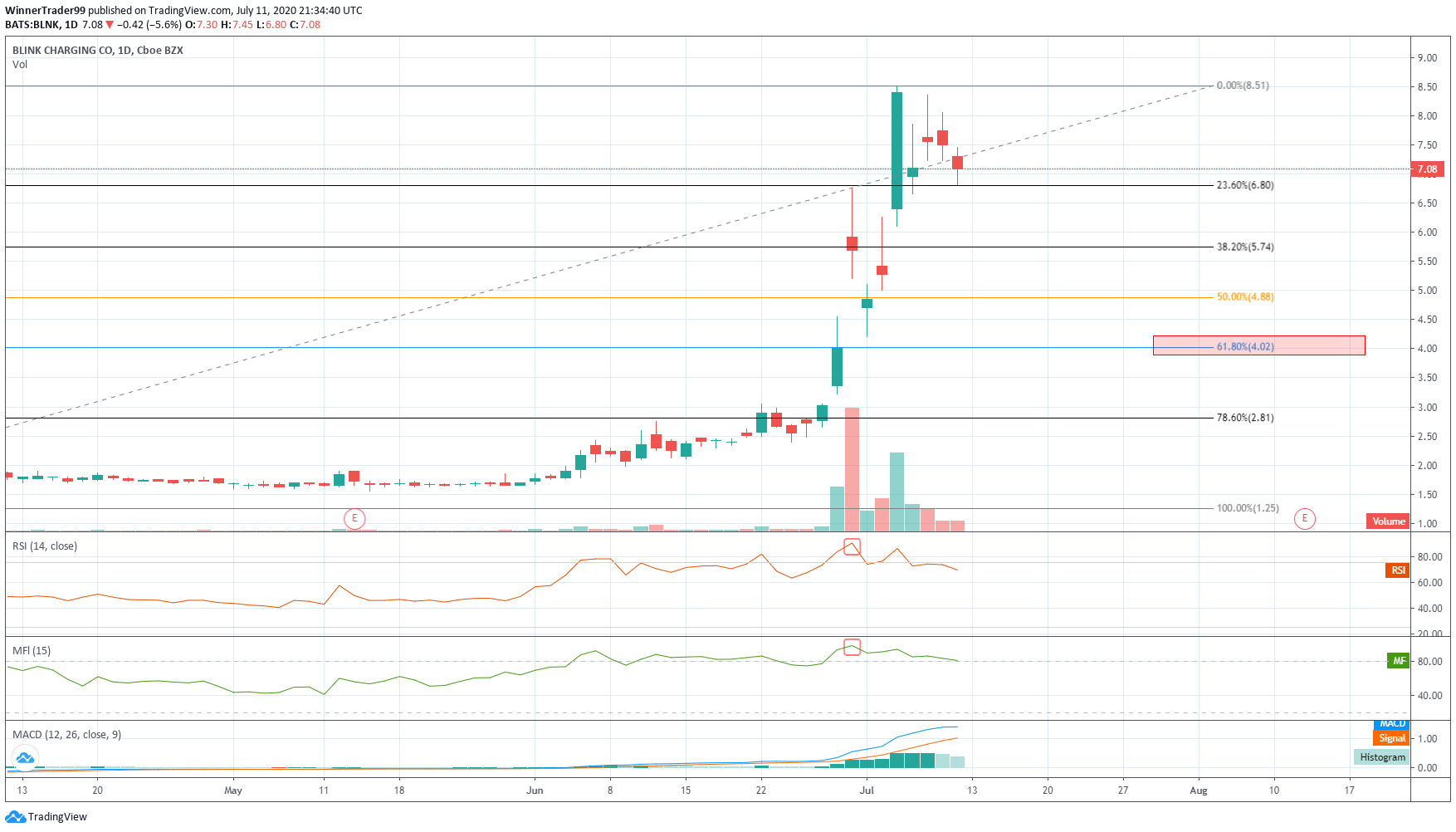Screen dimensions: 1456x832
Task: Open the left earnings 'E' marker
Action: (354, 519)
